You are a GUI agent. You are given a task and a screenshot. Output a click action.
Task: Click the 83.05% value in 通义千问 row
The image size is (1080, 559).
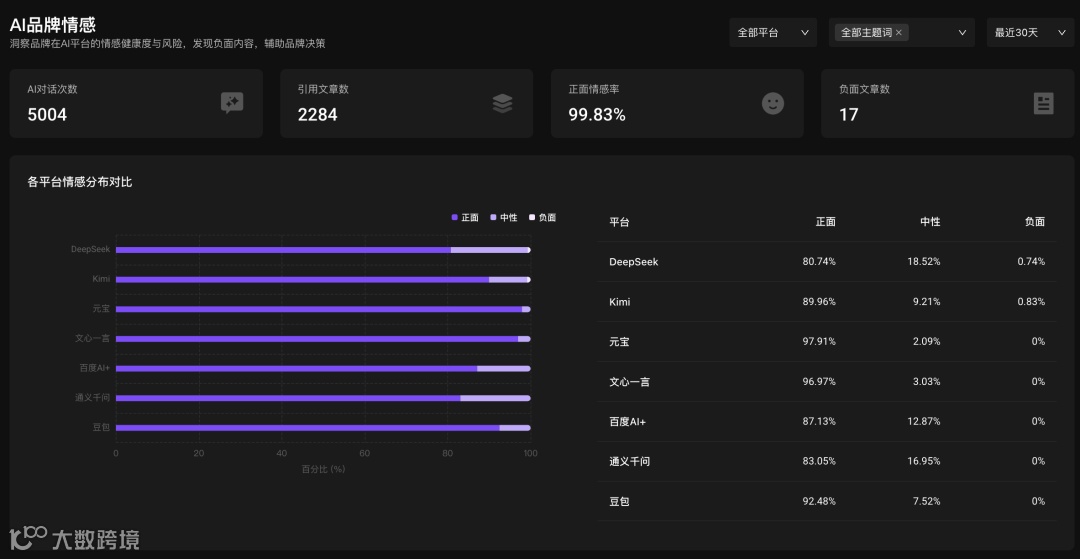click(x=819, y=461)
